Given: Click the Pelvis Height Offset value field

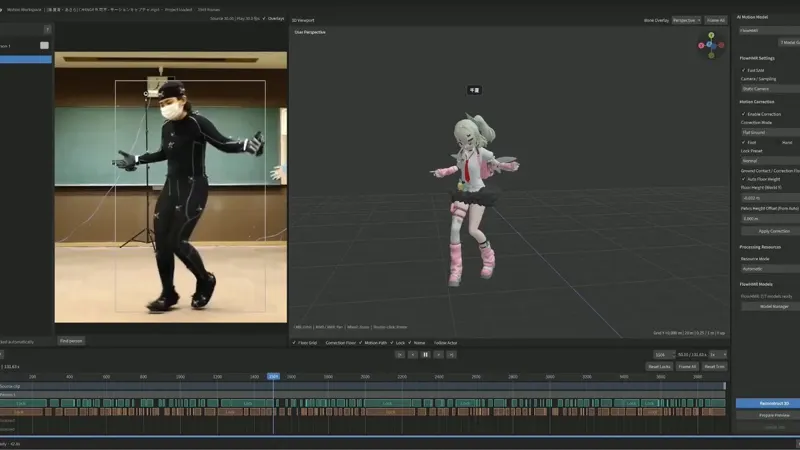Looking at the screenshot, I should [x=770, y=218].
